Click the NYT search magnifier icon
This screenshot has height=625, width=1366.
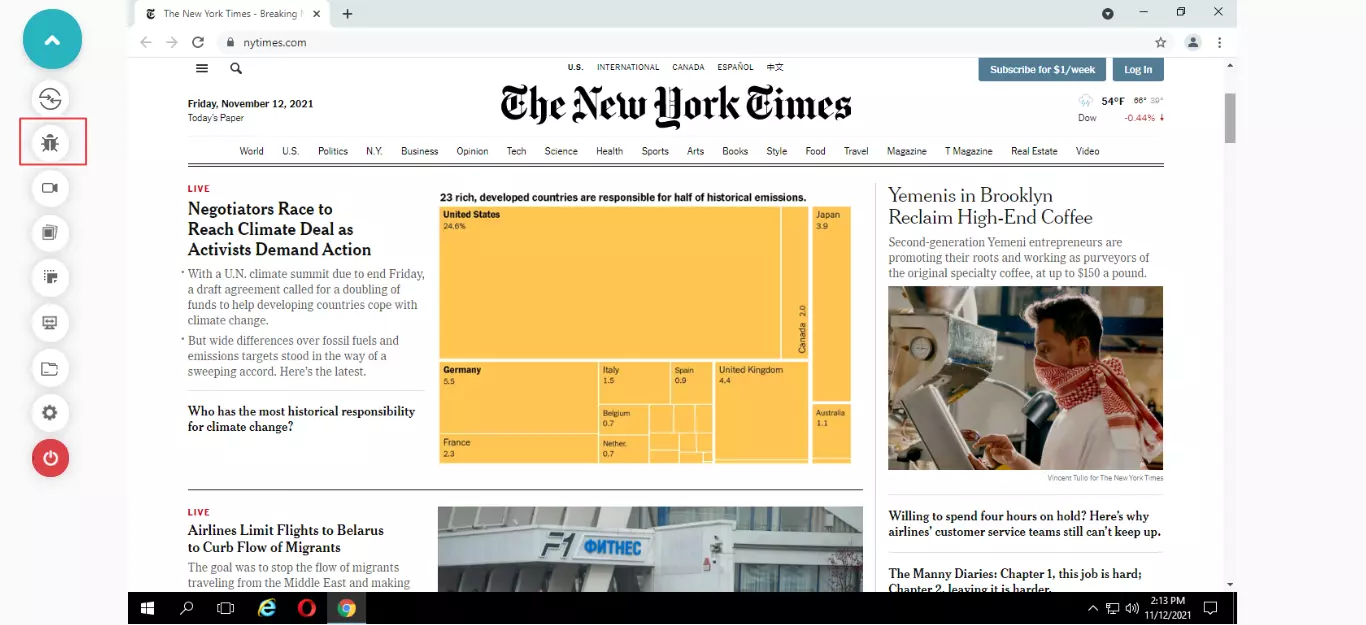click(236, 69)
